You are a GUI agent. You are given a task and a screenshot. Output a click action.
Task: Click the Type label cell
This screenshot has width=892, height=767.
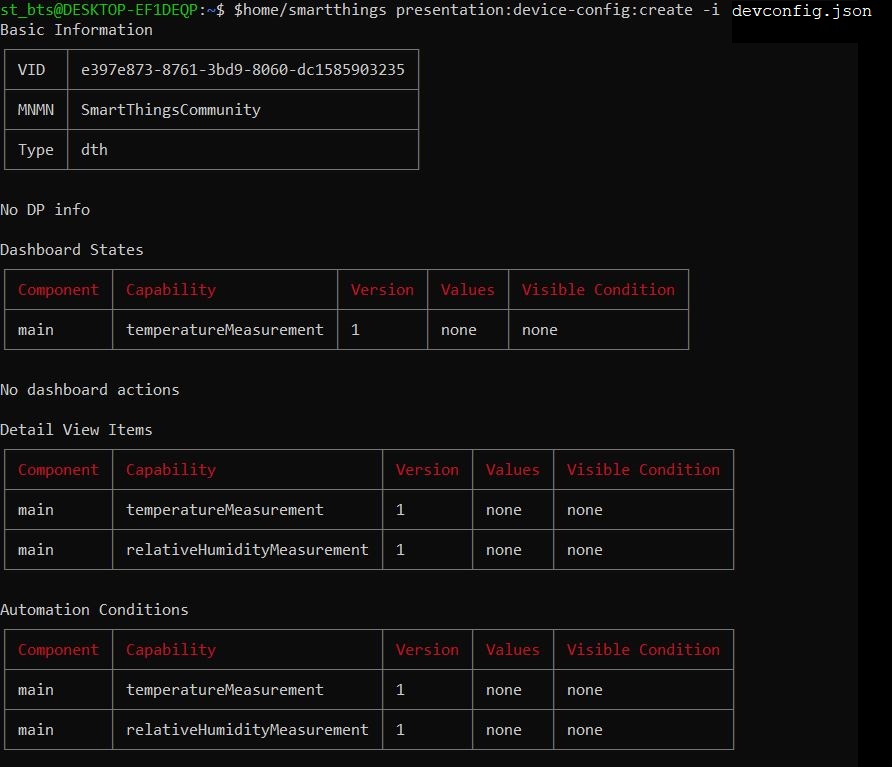36,150
